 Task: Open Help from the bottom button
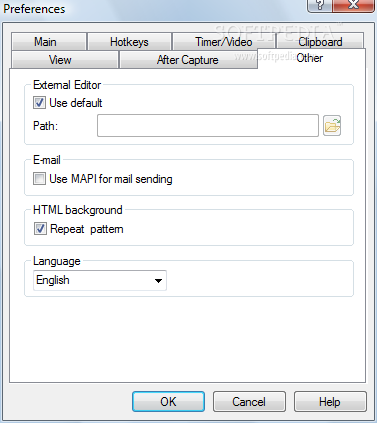pyautogui.click(x=330, y=402)
